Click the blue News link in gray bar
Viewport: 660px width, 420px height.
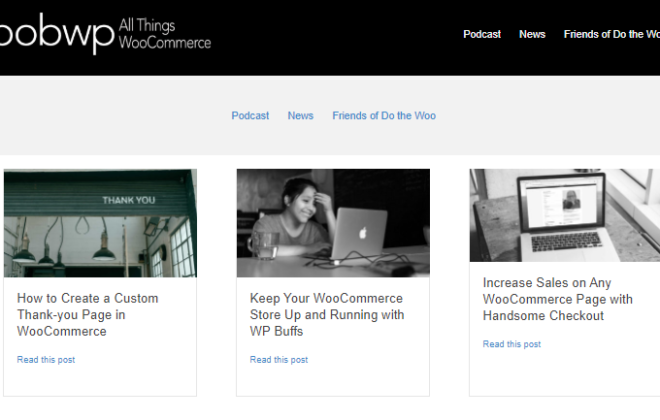point(301,116)
